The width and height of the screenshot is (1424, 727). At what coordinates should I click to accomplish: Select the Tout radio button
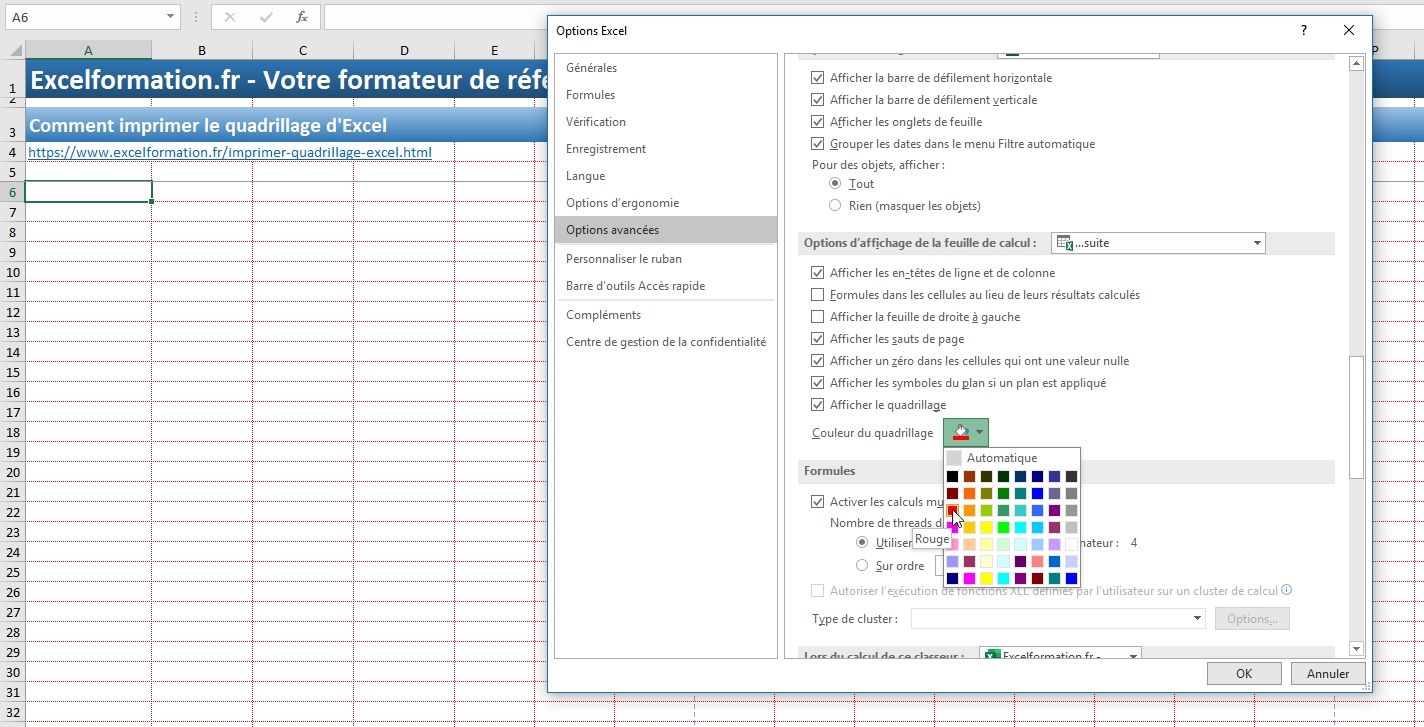[835, 184]
